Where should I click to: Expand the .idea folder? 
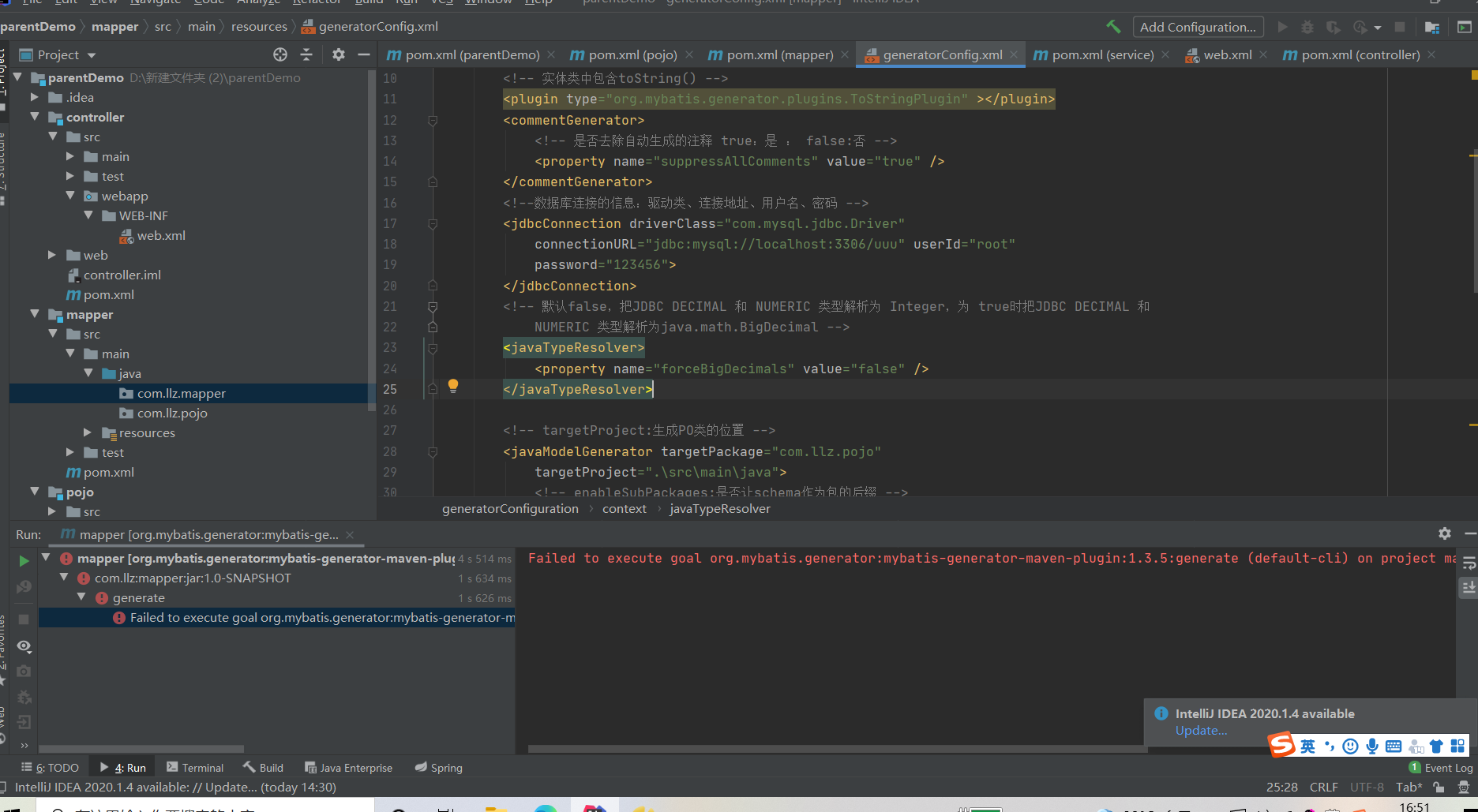35,97
